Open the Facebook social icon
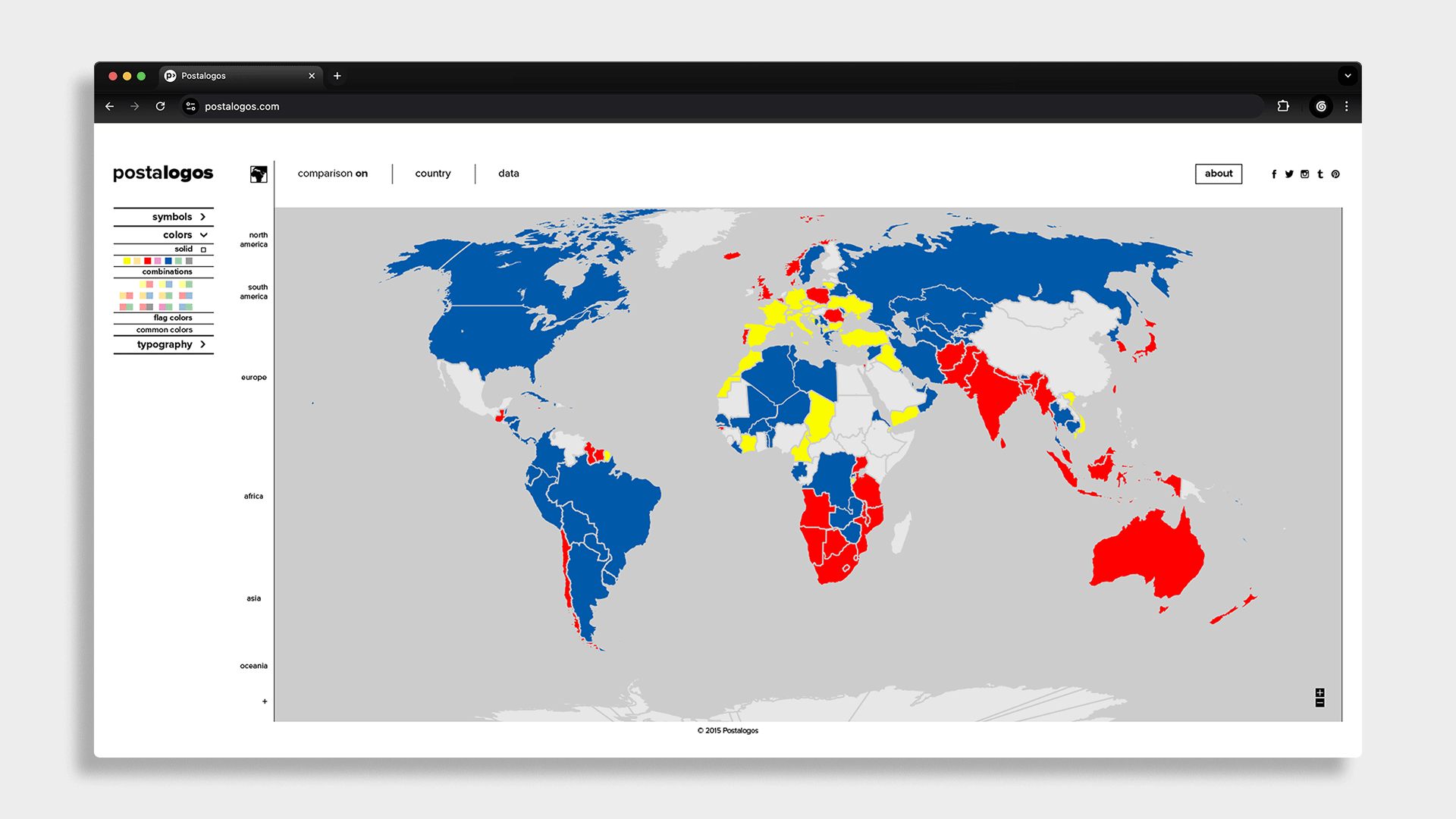Image resolution: width=1456 pixels, height=819 pixels. (1274, 174)
